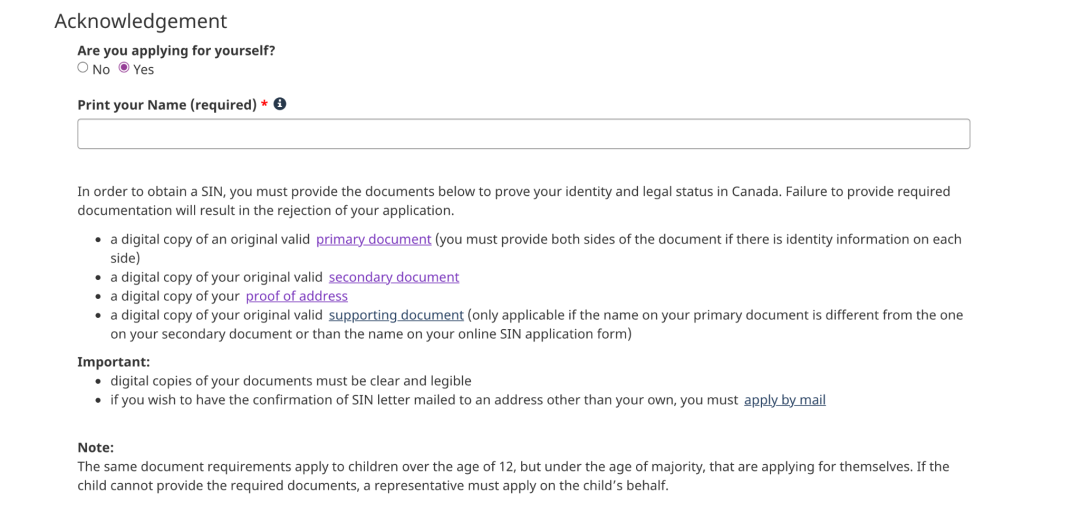This screenshot has height=513, width=1080.
Task: Open the primary document link
Action: (373, 239)
